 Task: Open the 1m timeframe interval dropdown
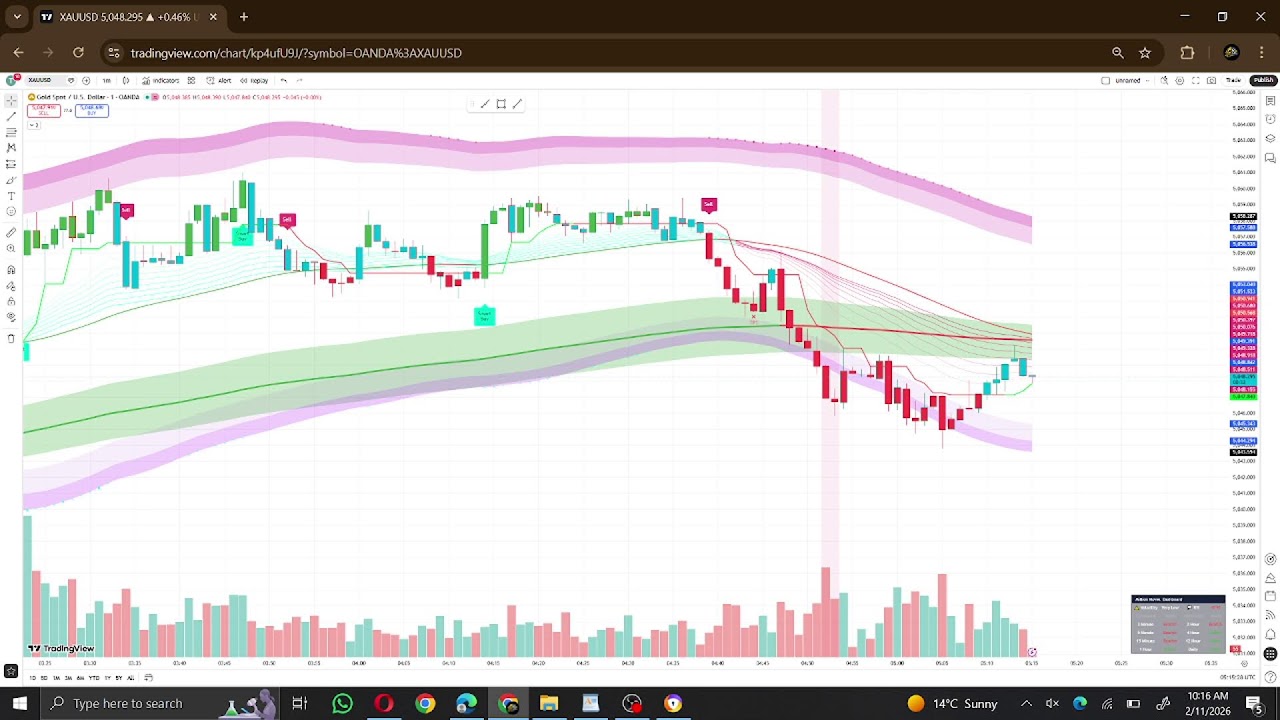pos(106,80)
